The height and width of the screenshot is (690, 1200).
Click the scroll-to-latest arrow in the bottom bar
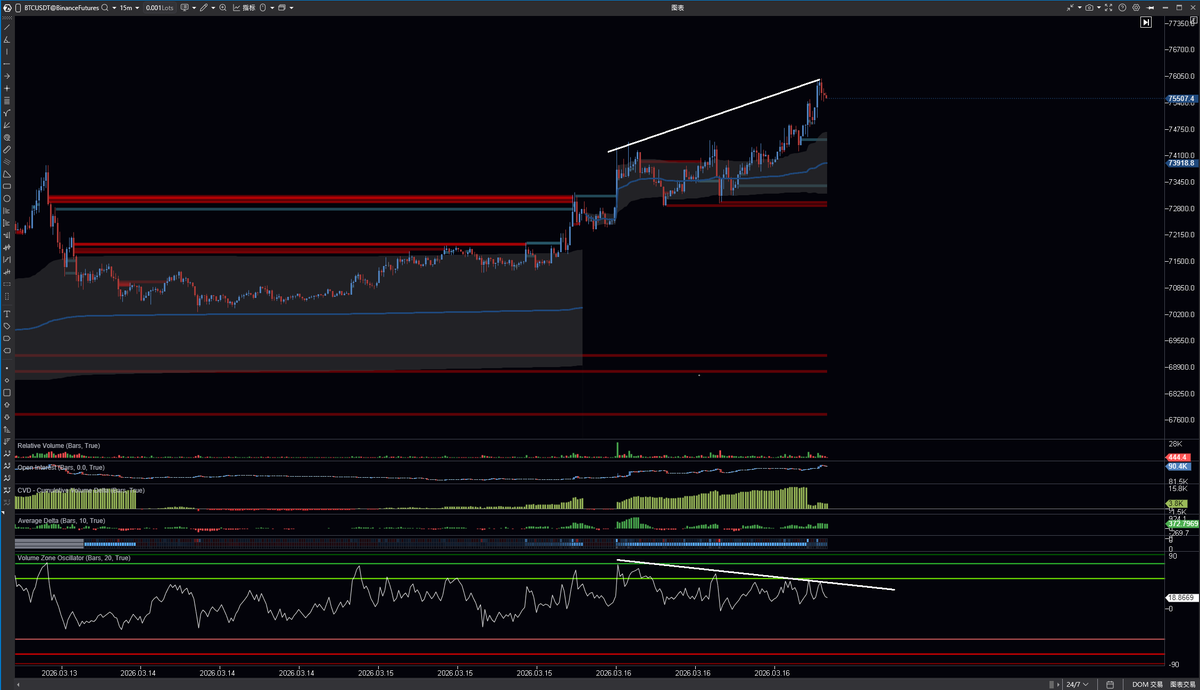[x=1058, y=684]
